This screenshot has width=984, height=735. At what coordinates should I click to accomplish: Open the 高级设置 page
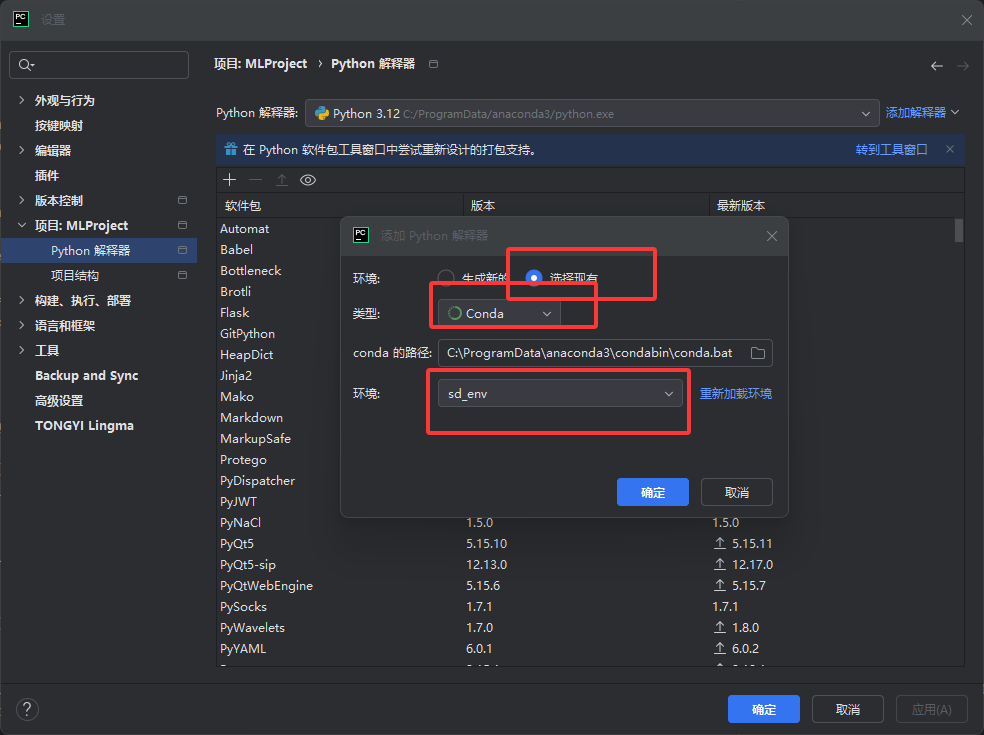pyautogui.click(x=59, y=400)
